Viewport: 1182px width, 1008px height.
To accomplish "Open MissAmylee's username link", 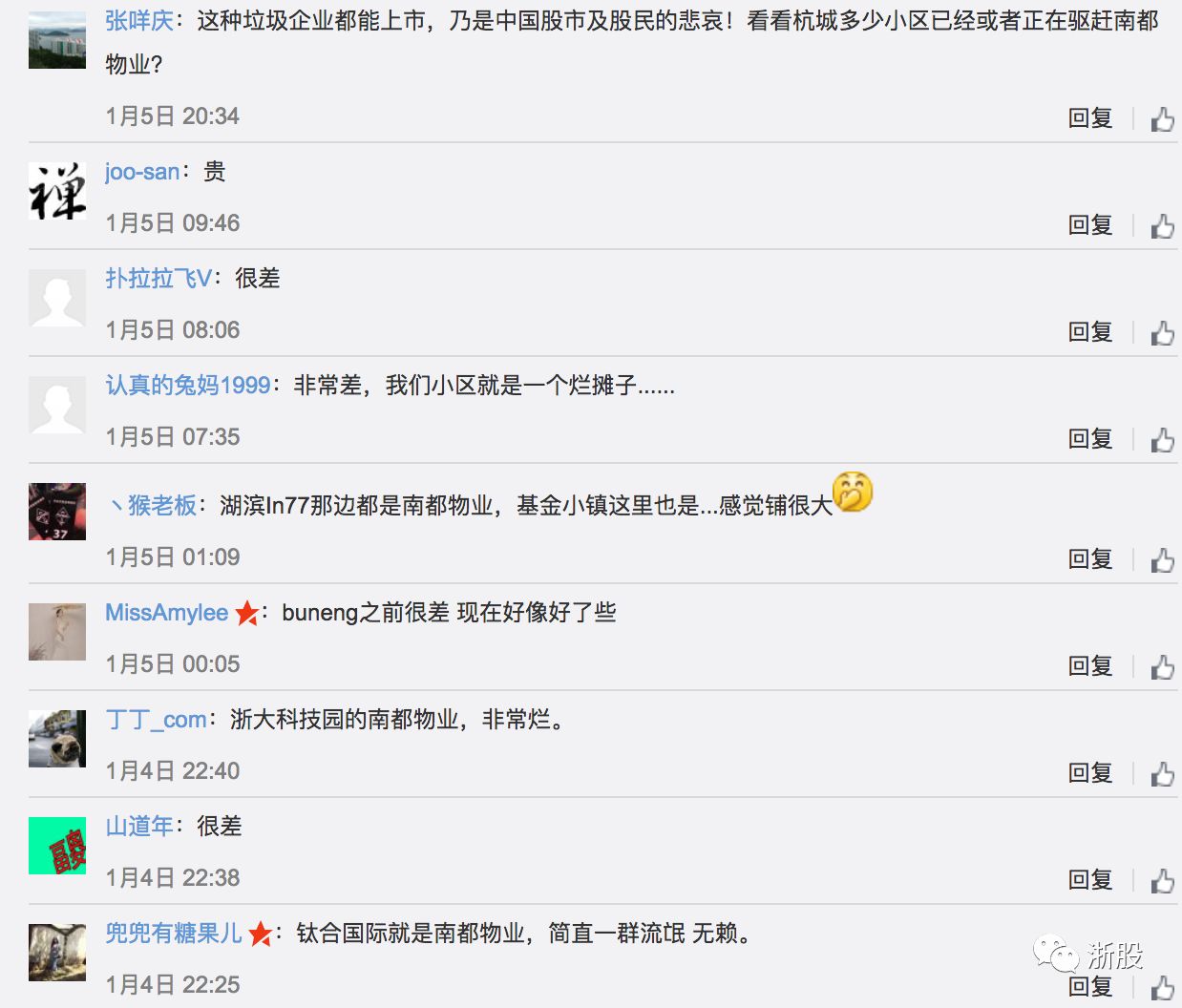I will tap(167, 613).
